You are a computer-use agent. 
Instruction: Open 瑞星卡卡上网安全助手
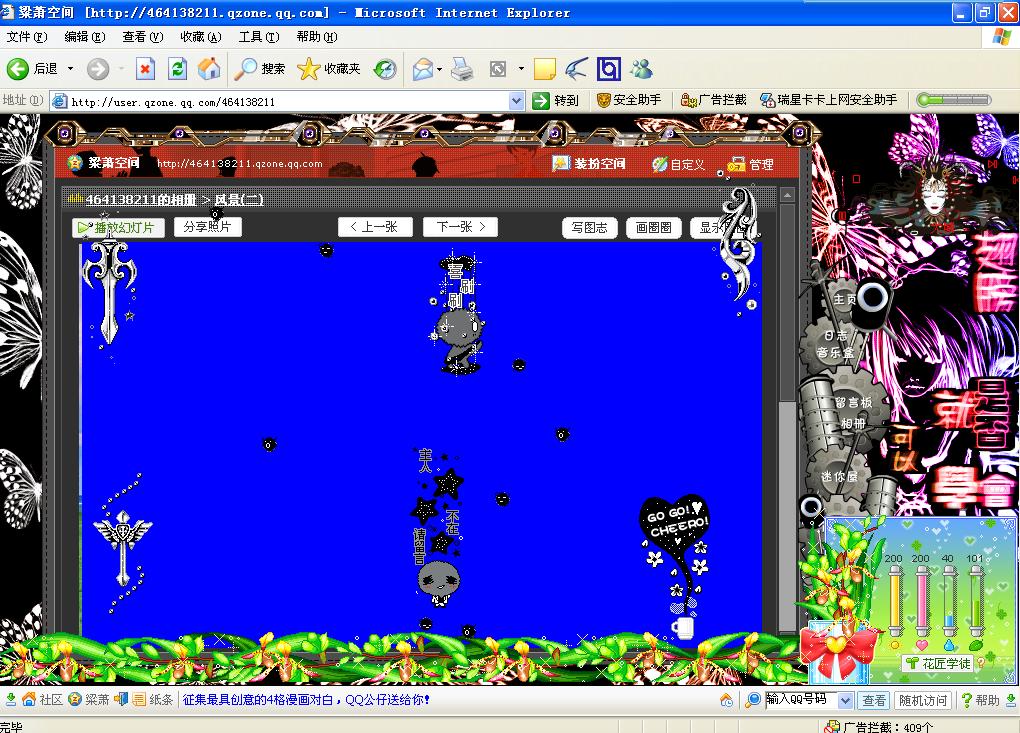pos(829,100)
